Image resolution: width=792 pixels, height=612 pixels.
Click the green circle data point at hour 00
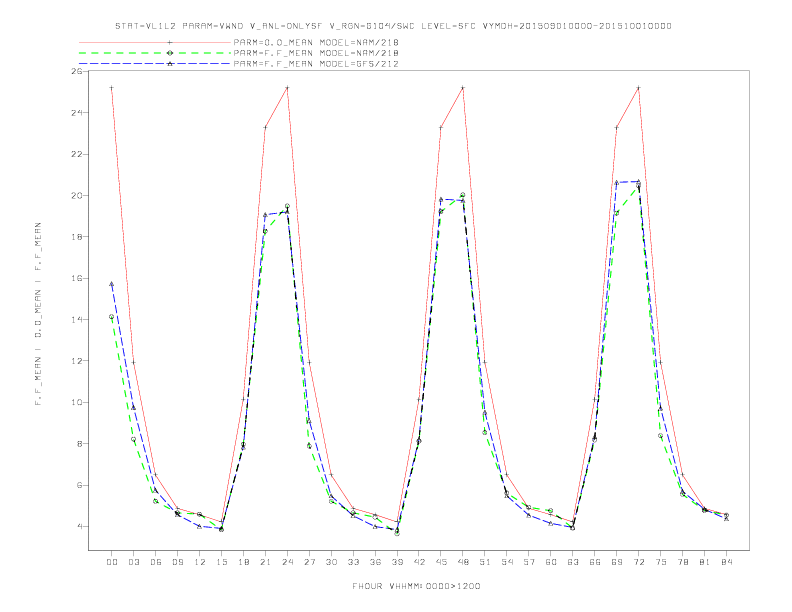(x=112, y=317)
